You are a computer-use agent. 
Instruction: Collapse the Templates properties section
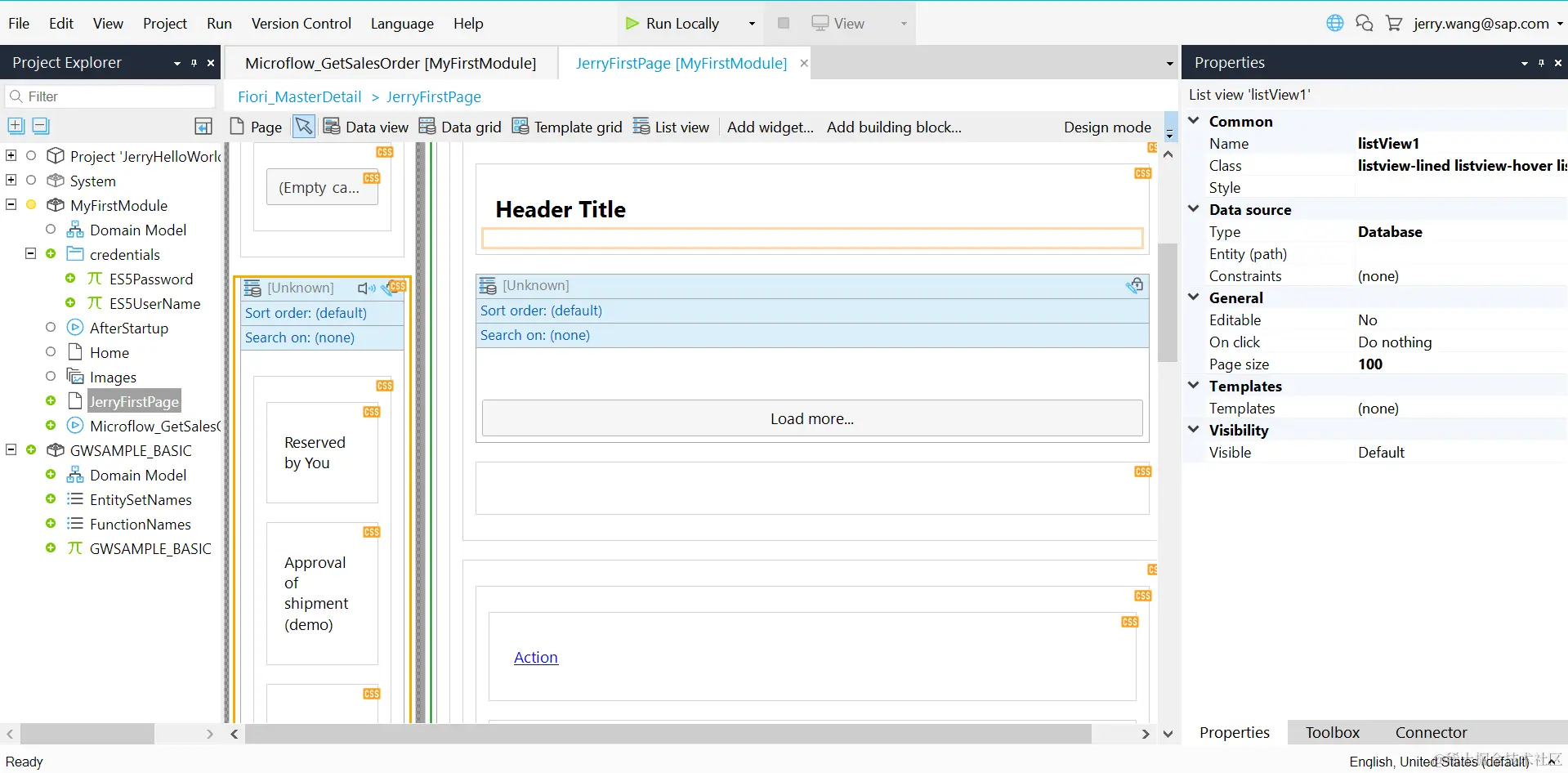click(1194, 385)
